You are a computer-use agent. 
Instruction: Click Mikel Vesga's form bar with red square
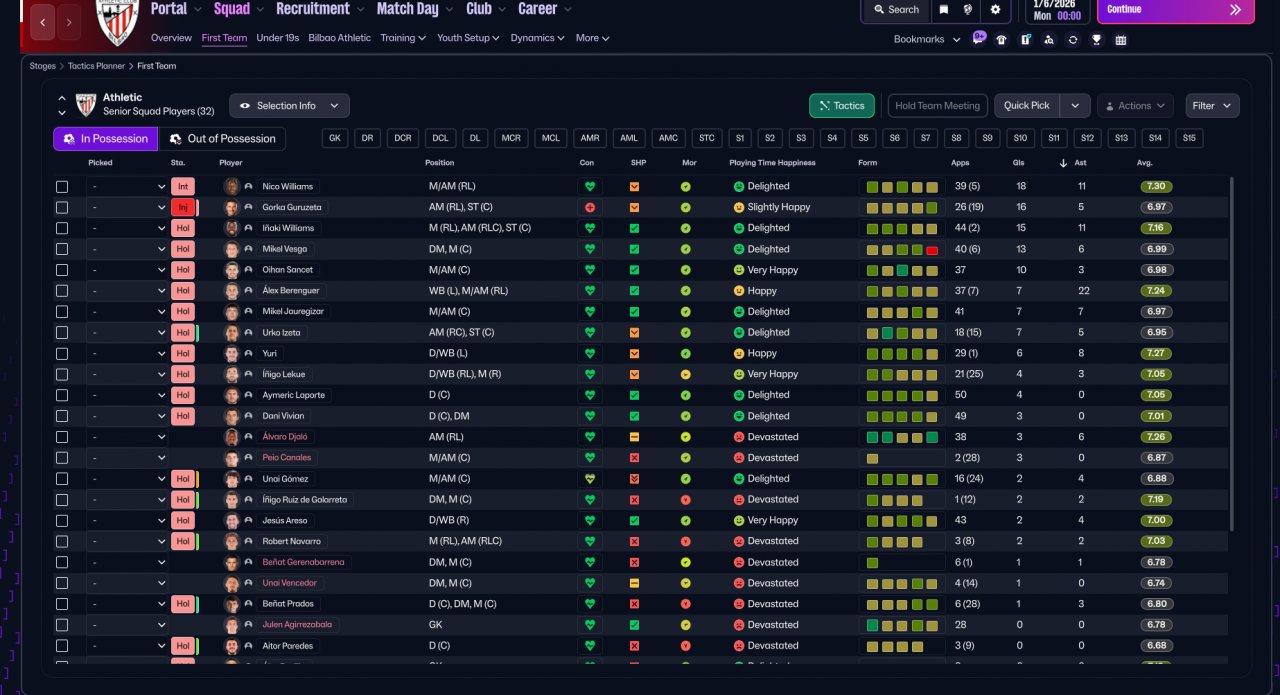pyautogui.click(x=902, y=249)
